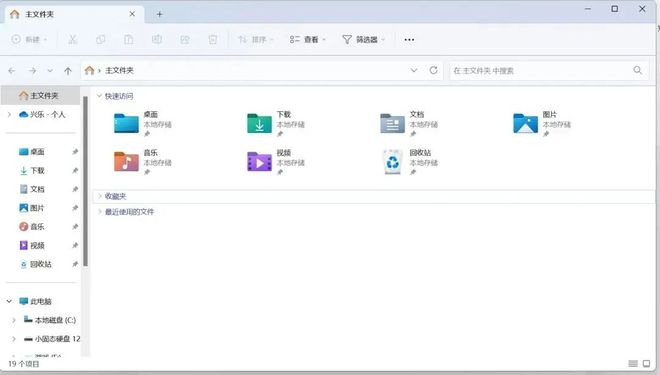Open the three-dot more options menu
660x375 pixels.
(x=409, y=40)
